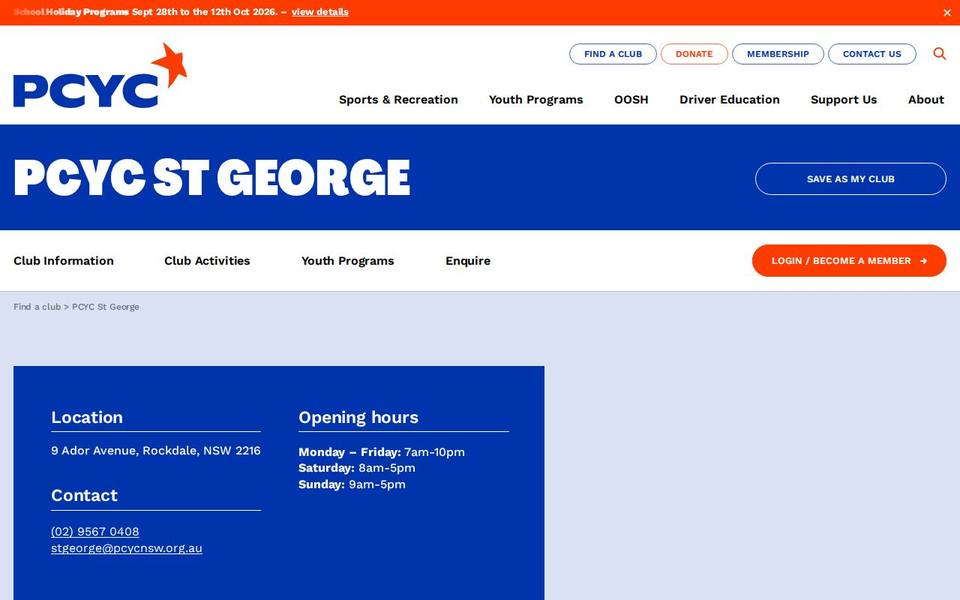Click the PCYC ST GEORGE page heading
Viewport: 960px width, 600px height.
tap(212, 178)
